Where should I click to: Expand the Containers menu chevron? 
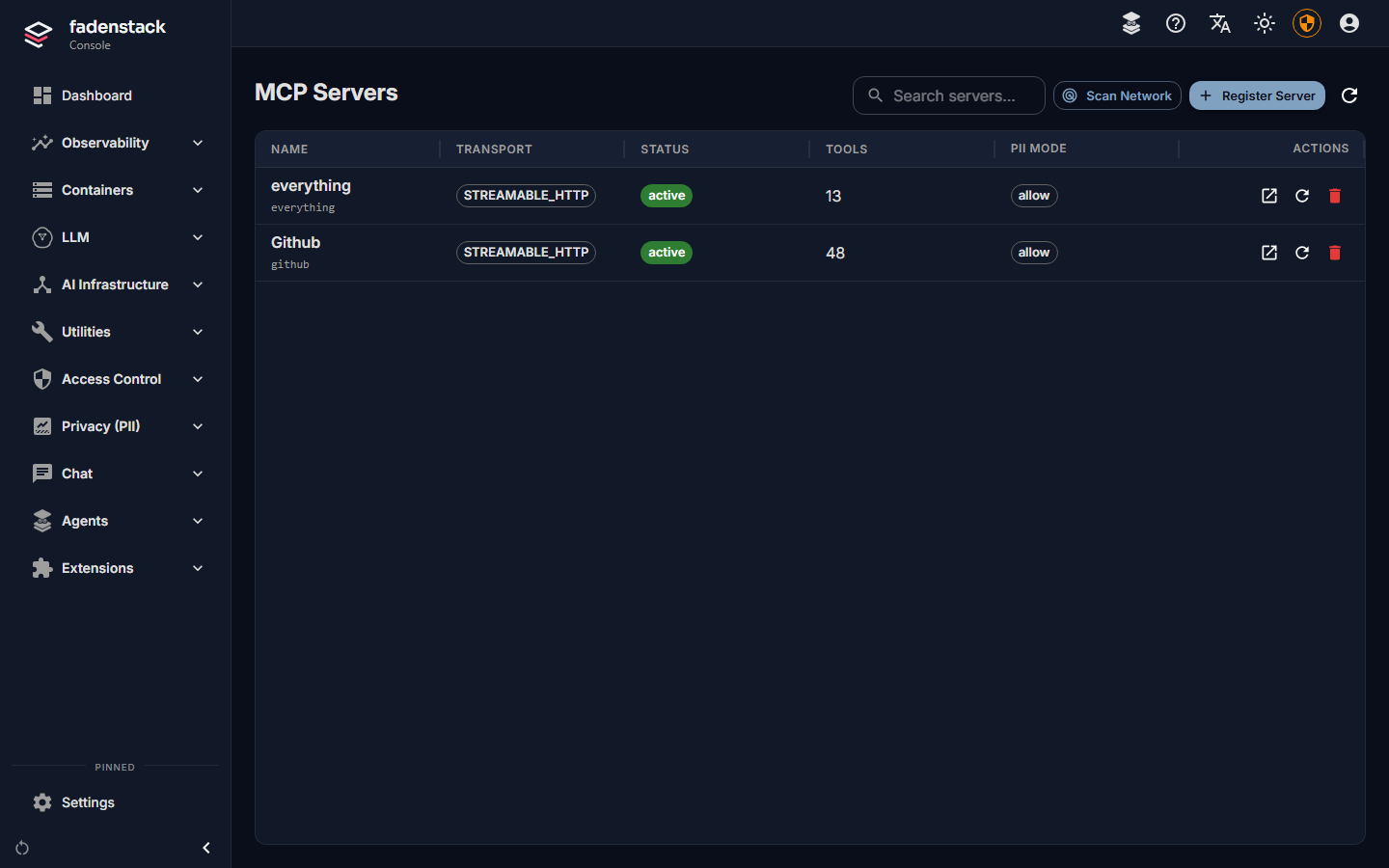pyautogui.click(x=198, y=190)
